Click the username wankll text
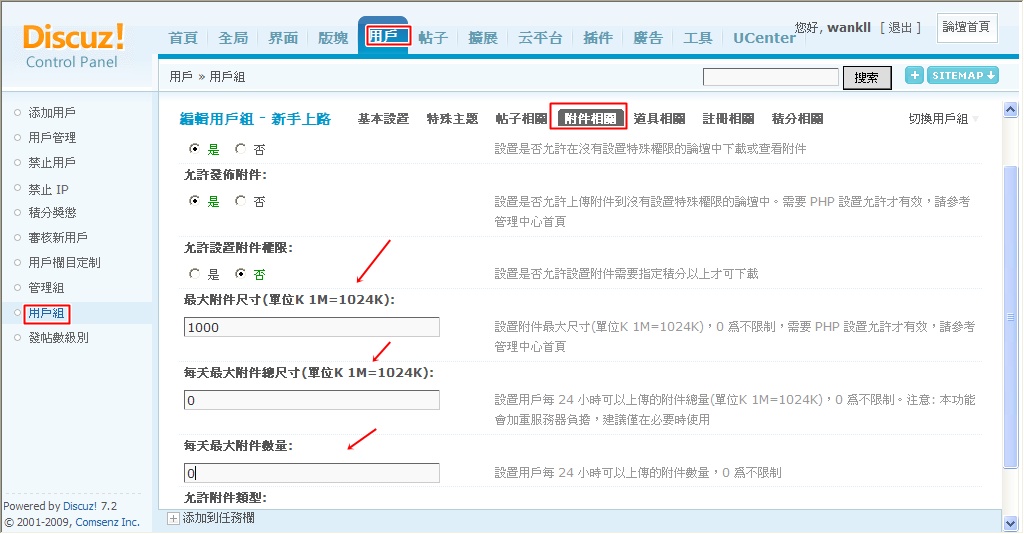The width and height of the screenshot is (1024, 534). pyautogui.click(x=849, y=27)
